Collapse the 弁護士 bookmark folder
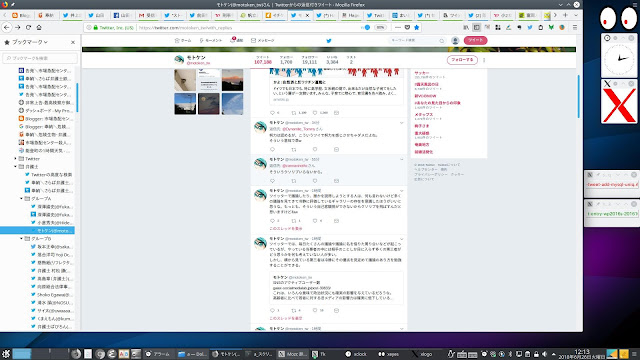The image size is (640, 360). [x=16, y=167]
